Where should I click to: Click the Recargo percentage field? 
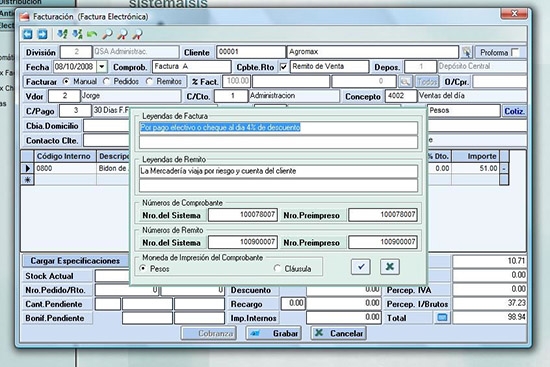[293, 303]
